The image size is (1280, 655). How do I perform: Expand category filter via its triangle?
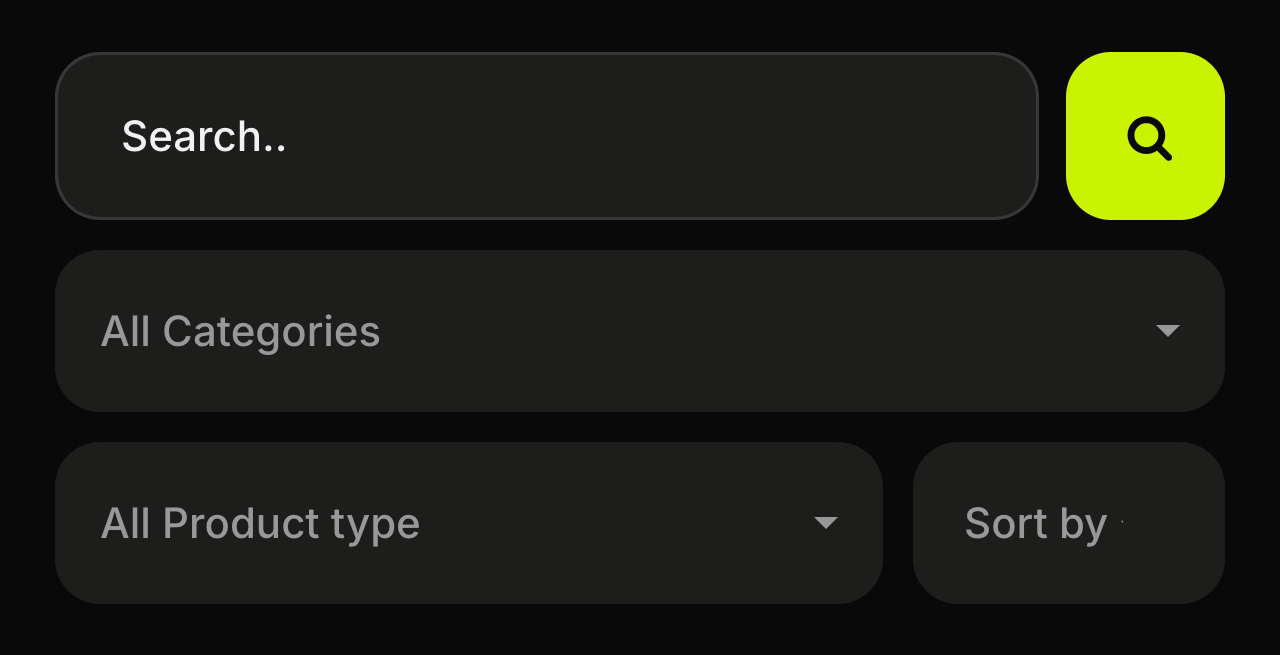1168,331
